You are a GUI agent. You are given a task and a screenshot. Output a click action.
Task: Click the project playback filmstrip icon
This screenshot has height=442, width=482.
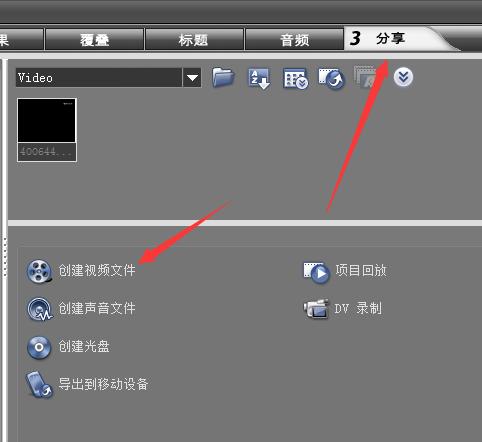(x=316, y=272)
